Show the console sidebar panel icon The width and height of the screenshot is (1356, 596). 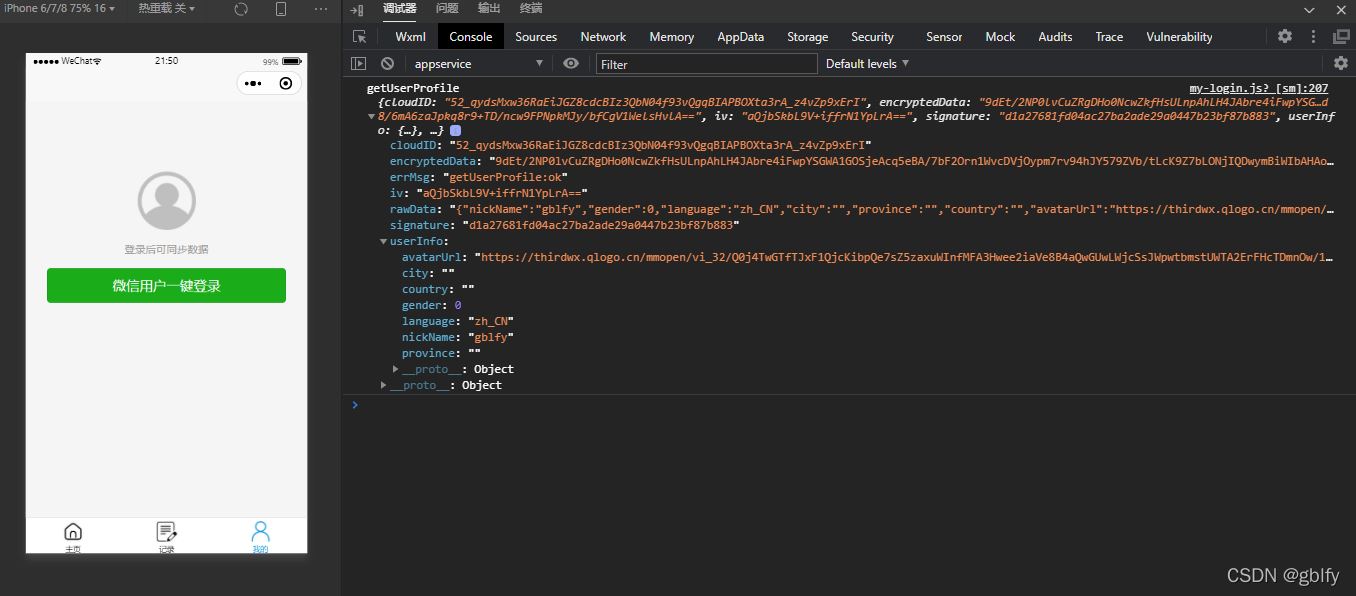click(x=359, y=64)
